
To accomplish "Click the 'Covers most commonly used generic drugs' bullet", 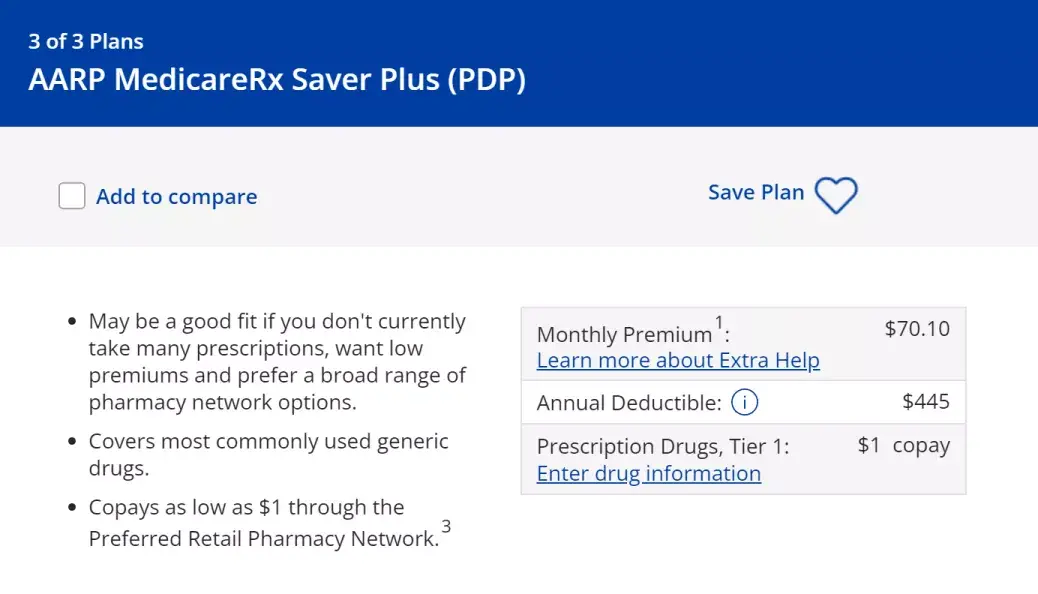I will point(268,455).
